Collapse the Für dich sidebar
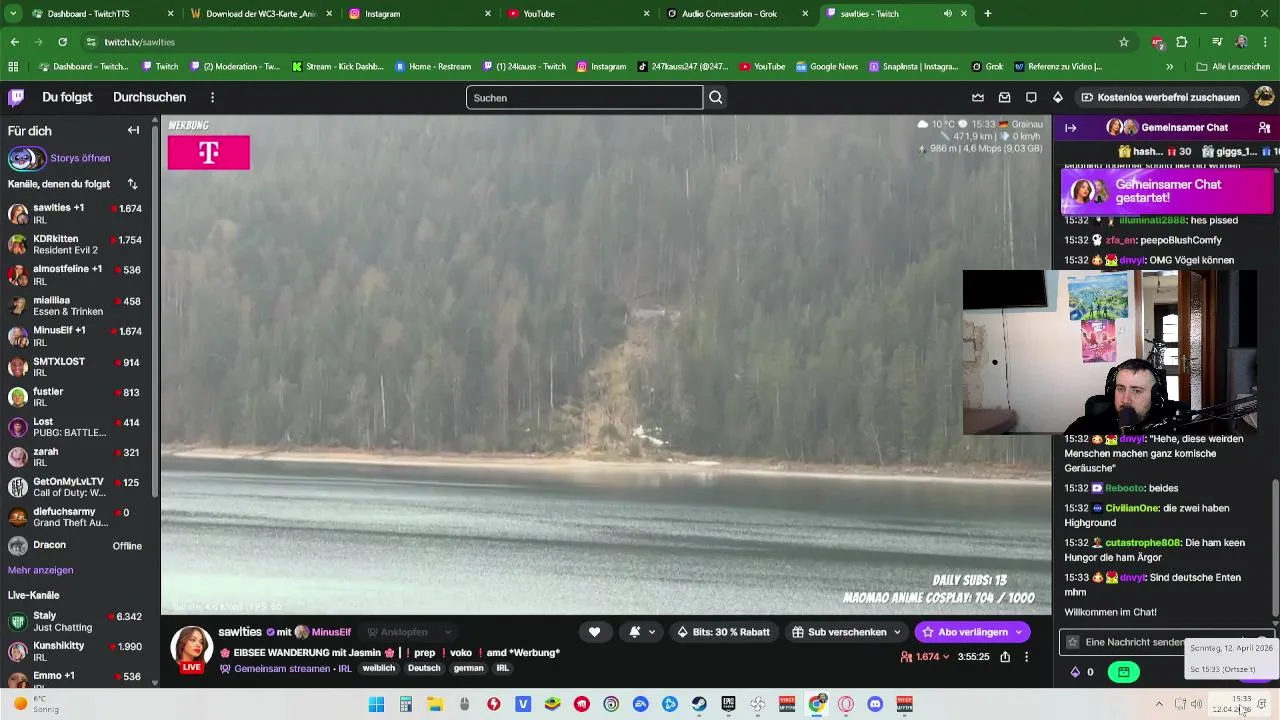This screenshot has height=720, width=1280. click(133, 130)
